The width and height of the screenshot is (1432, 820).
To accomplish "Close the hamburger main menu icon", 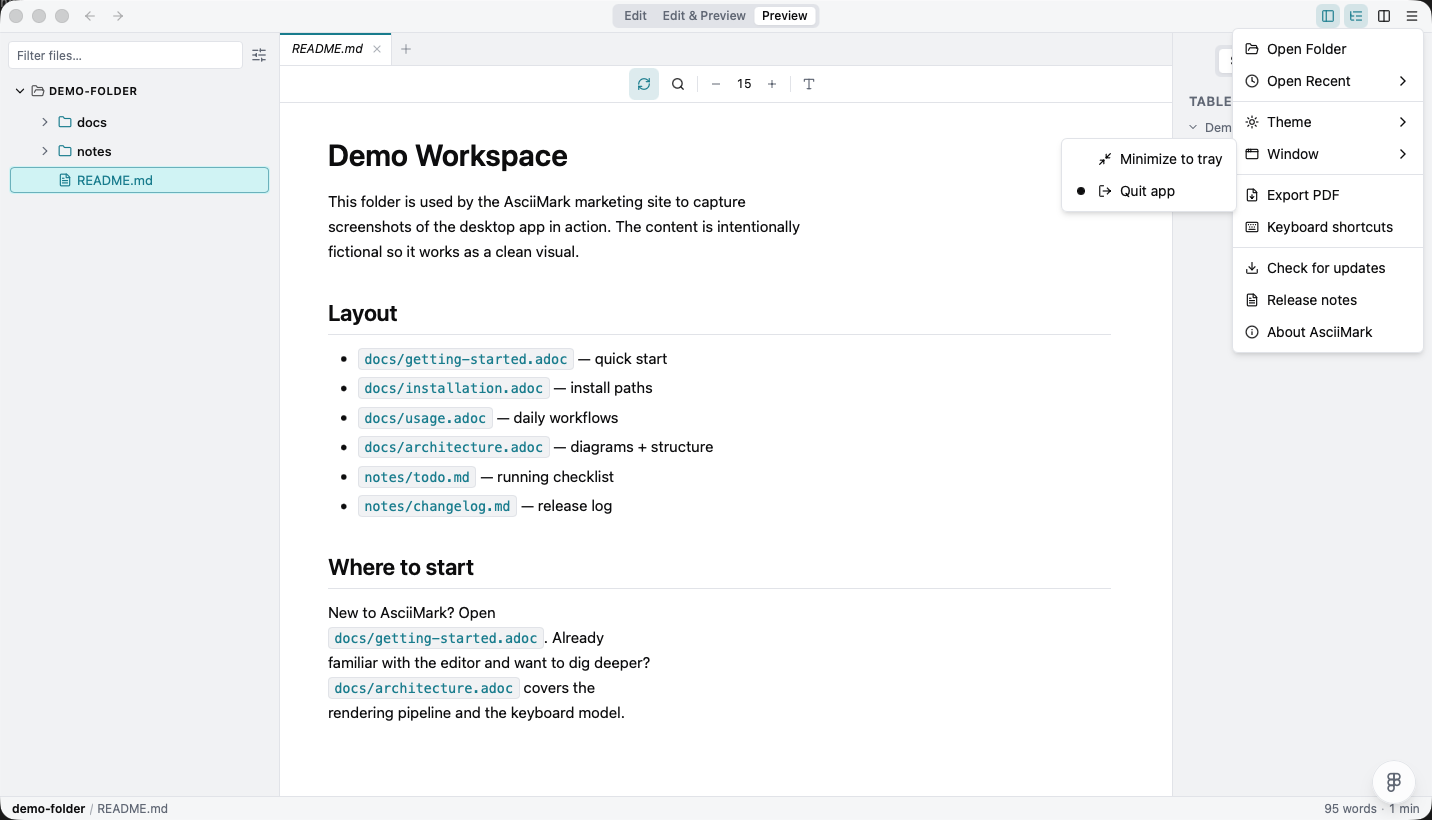I will tap(1412, 16).
